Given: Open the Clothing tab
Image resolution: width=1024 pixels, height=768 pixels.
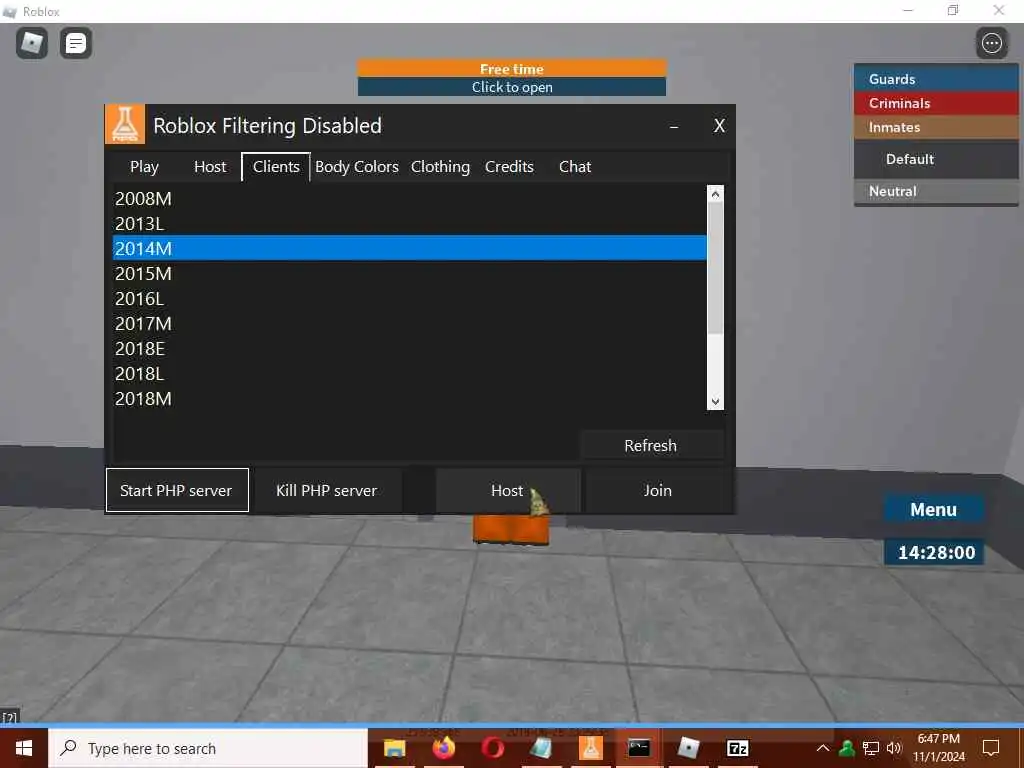Looking at the screenshot, I should tap(440, 167).
